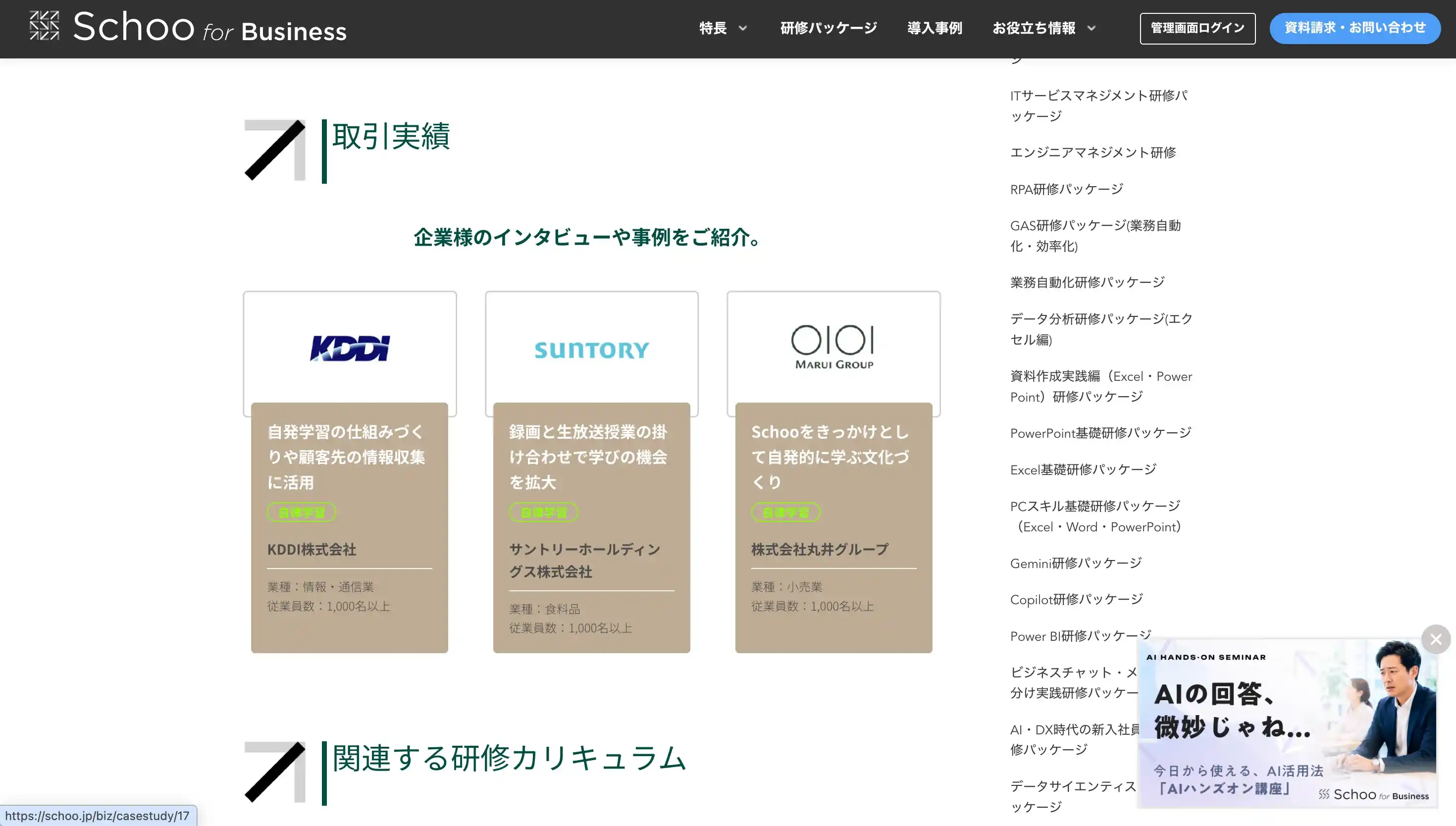Open the Marui Group logo card

click(834, 348)
